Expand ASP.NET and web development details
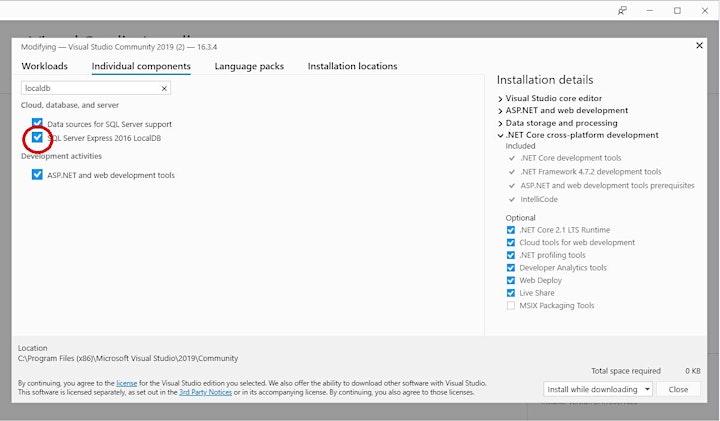 (500, 111)
